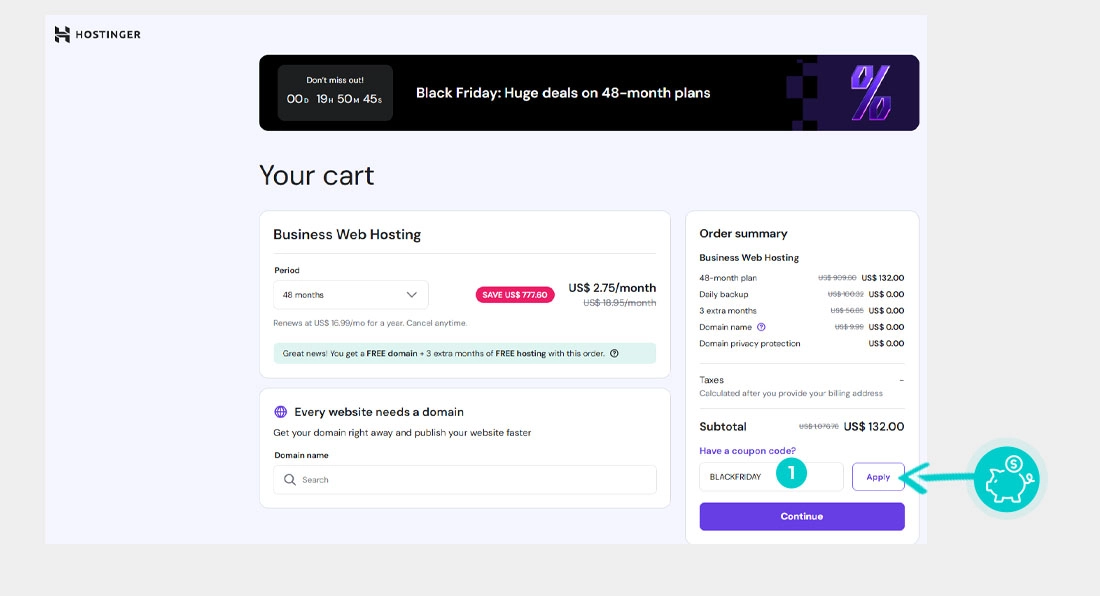Click the countdown timer box
Viewport: 1100px width, 596px height.
tap(335, 93)
